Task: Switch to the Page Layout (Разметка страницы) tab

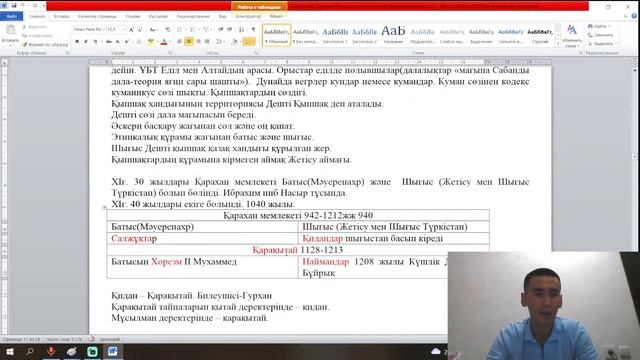Action: (97, 16)
